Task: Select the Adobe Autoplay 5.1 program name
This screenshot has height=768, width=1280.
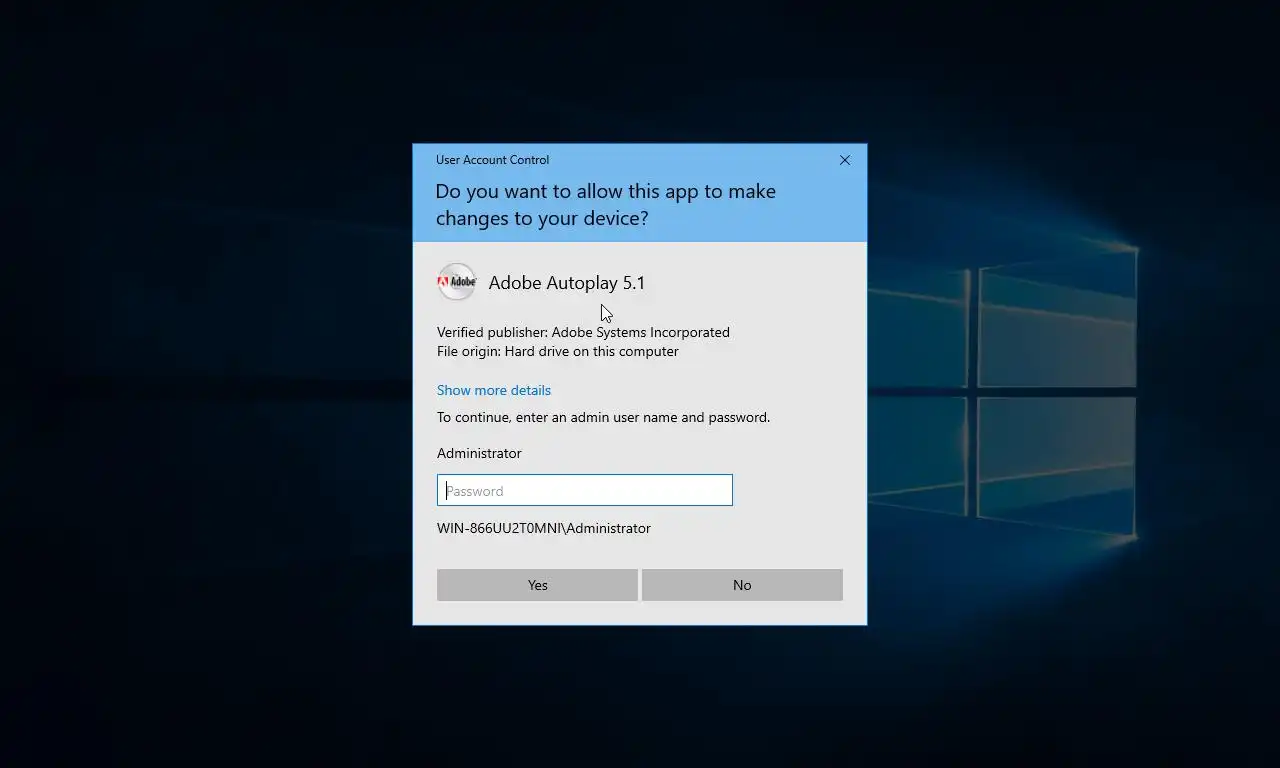Action: [x=567, y=283]
